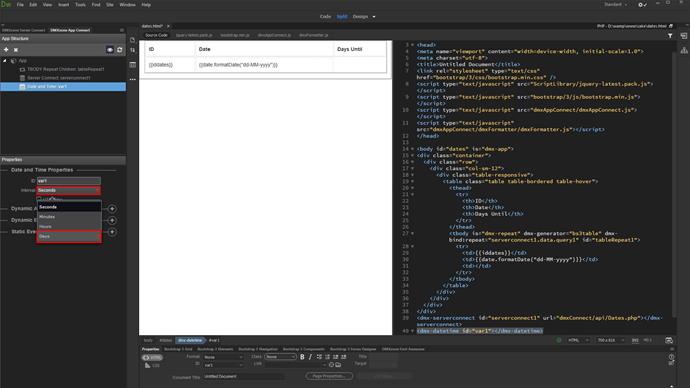Open the Find menu
Screen dimensions: 690x388
coord(96,5)
